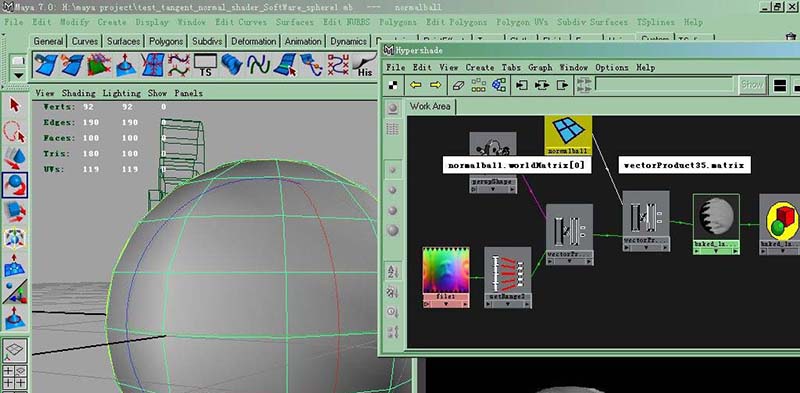Viewport: 800px width, 393px height.
Task: Click the scissors surface shelf icon
Action: tap(72, 65)
